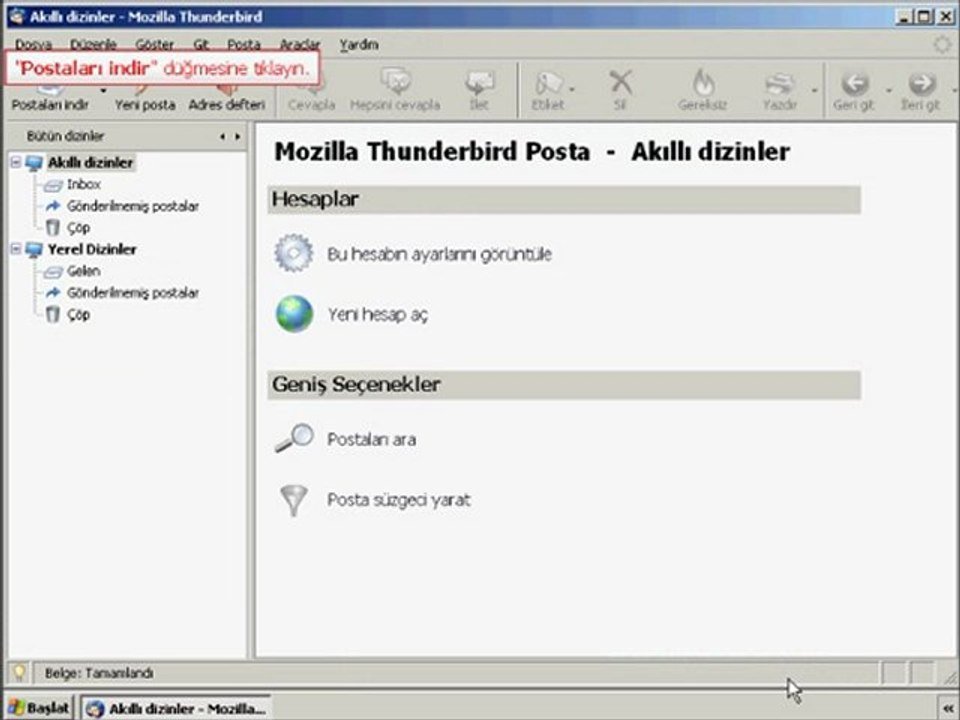Viewport: 960px width, 720px height.
Task: Switch to previous folder view arrow
Action: tap(223, 137)
